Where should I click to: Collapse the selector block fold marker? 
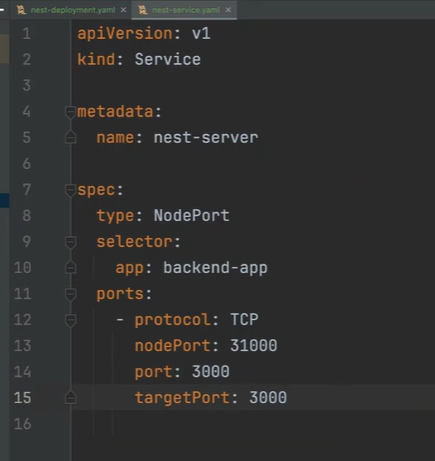[70, 242]
